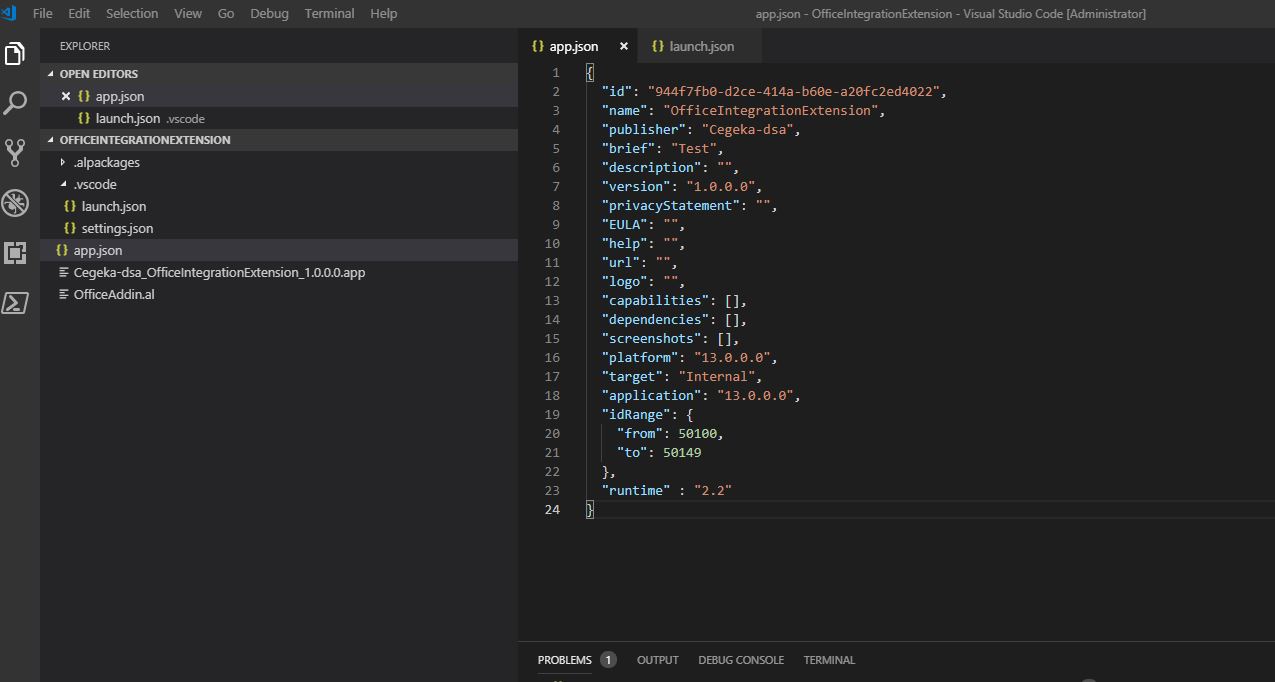Select the bottom terminal-style activity bar icon
Screen dimensions: 1275x682
tap(14, 303)
